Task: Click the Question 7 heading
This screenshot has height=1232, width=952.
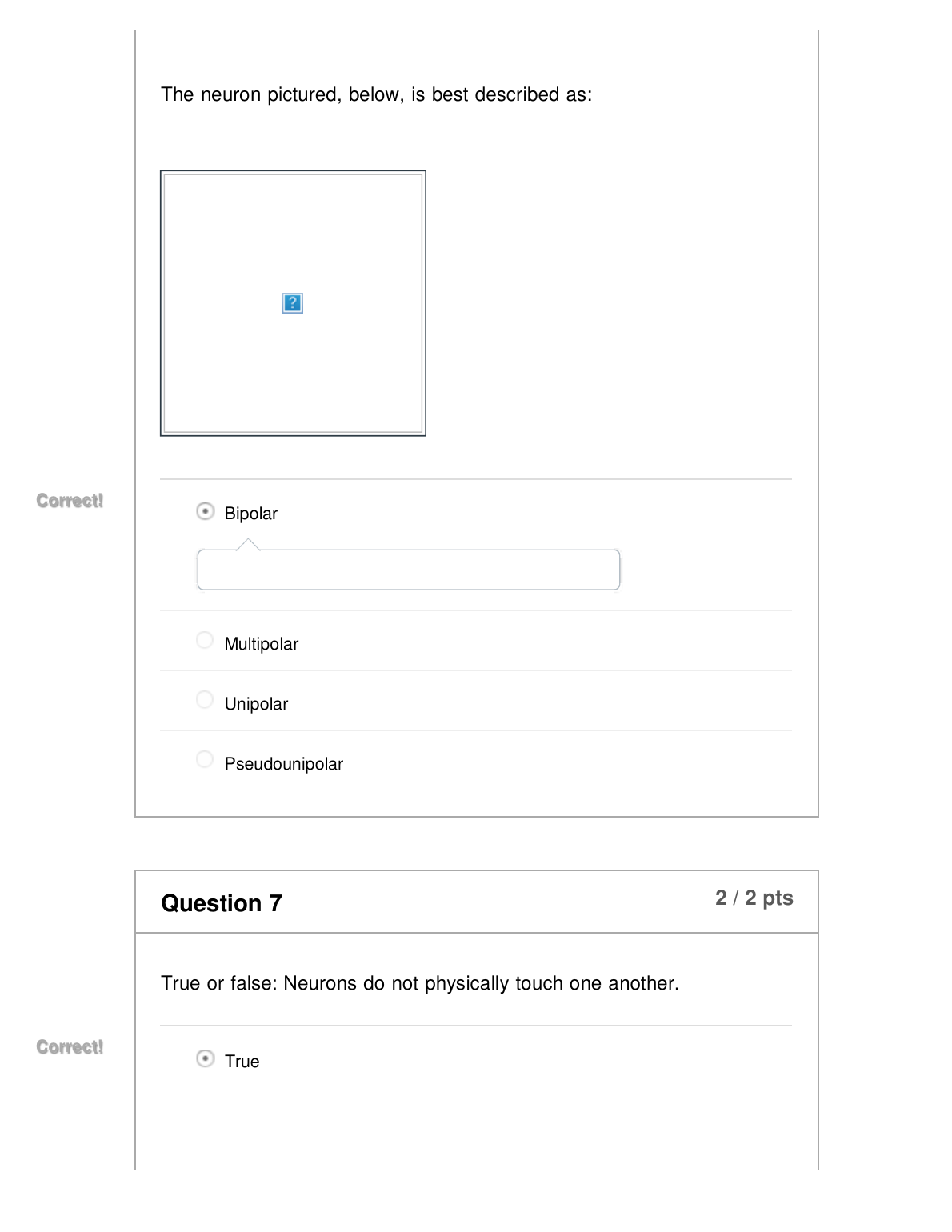Action: pyautogui.click(x=222, y=903)
